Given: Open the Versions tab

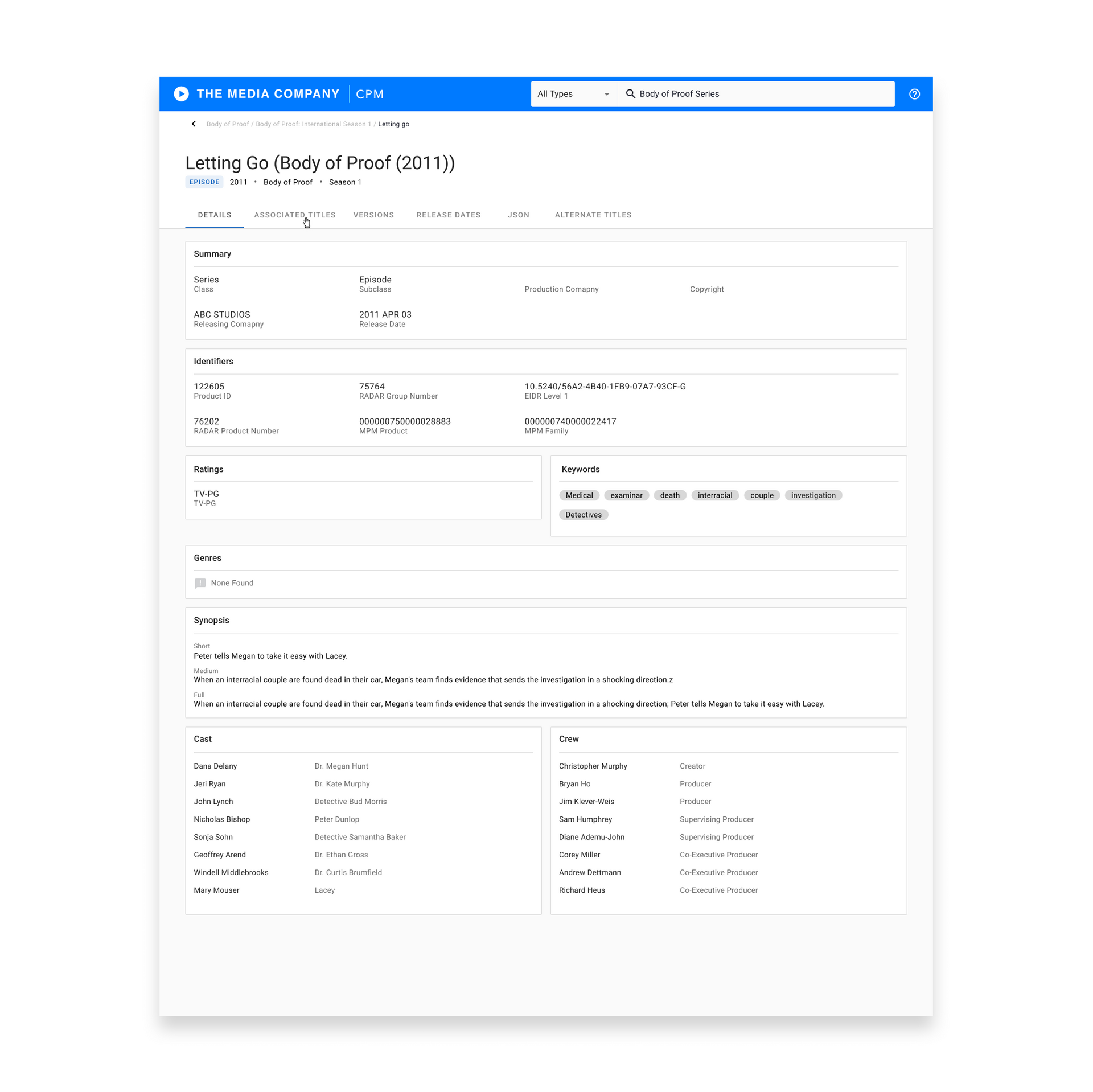Looking at the screenshot, I should tap(373, 215).
